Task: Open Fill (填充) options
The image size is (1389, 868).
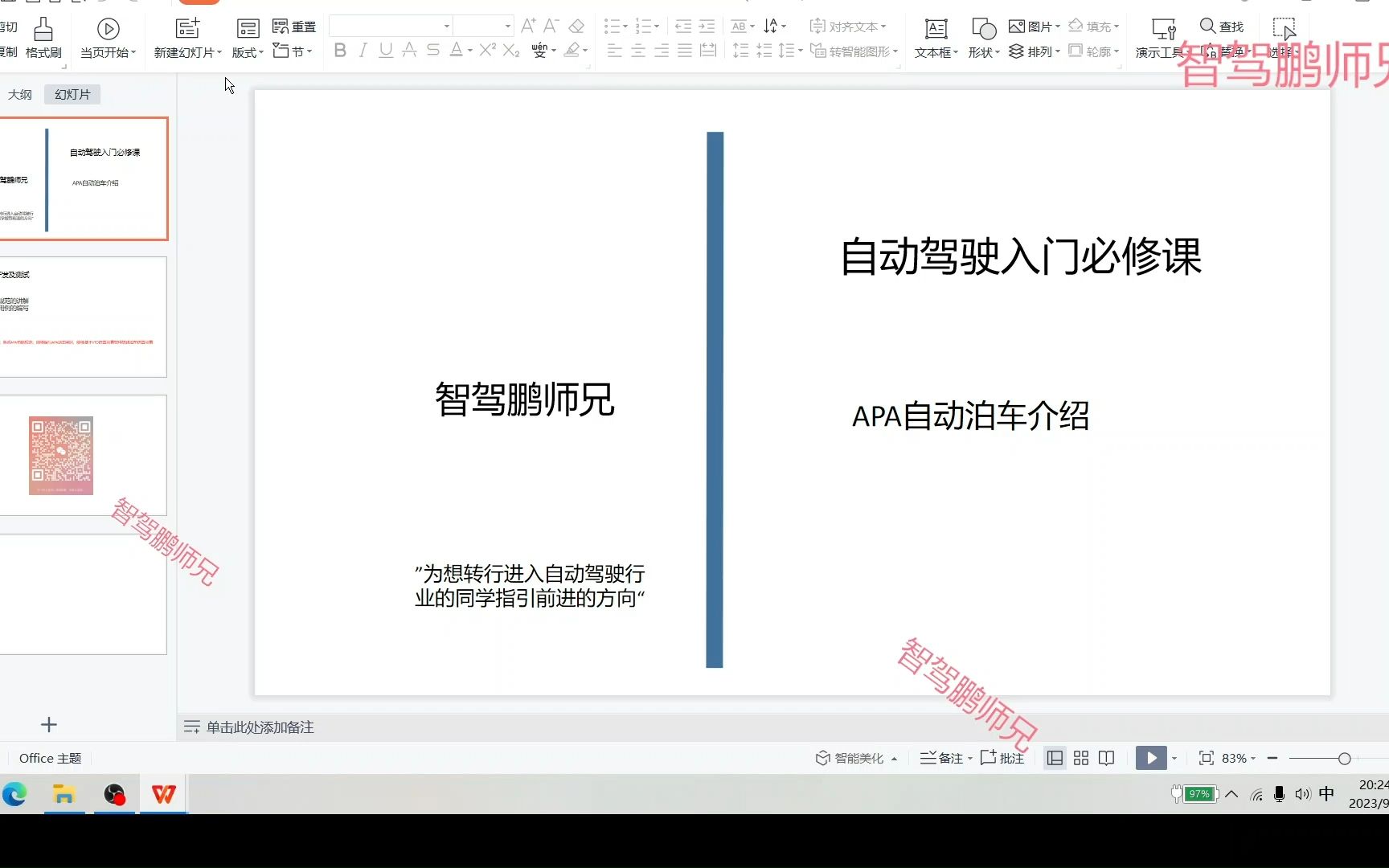Action: [1093, 27]
